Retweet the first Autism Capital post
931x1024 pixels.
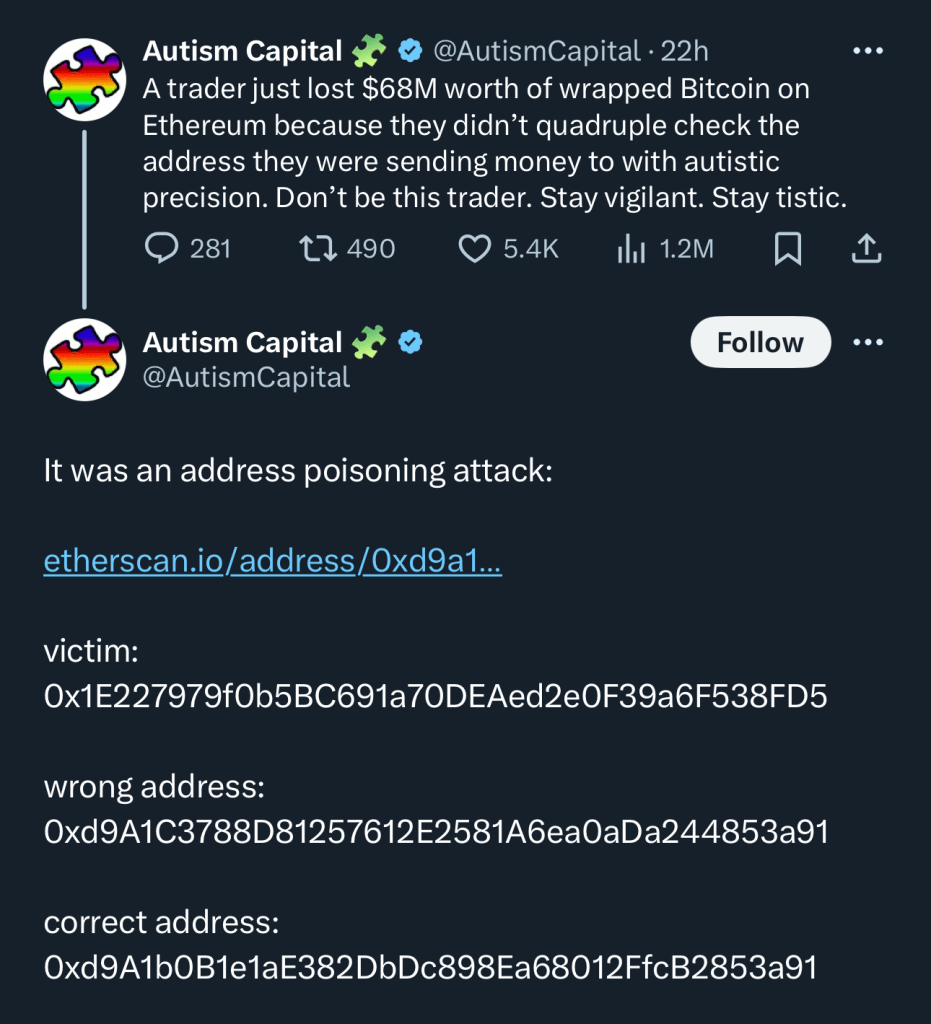[x=316, y=249]
